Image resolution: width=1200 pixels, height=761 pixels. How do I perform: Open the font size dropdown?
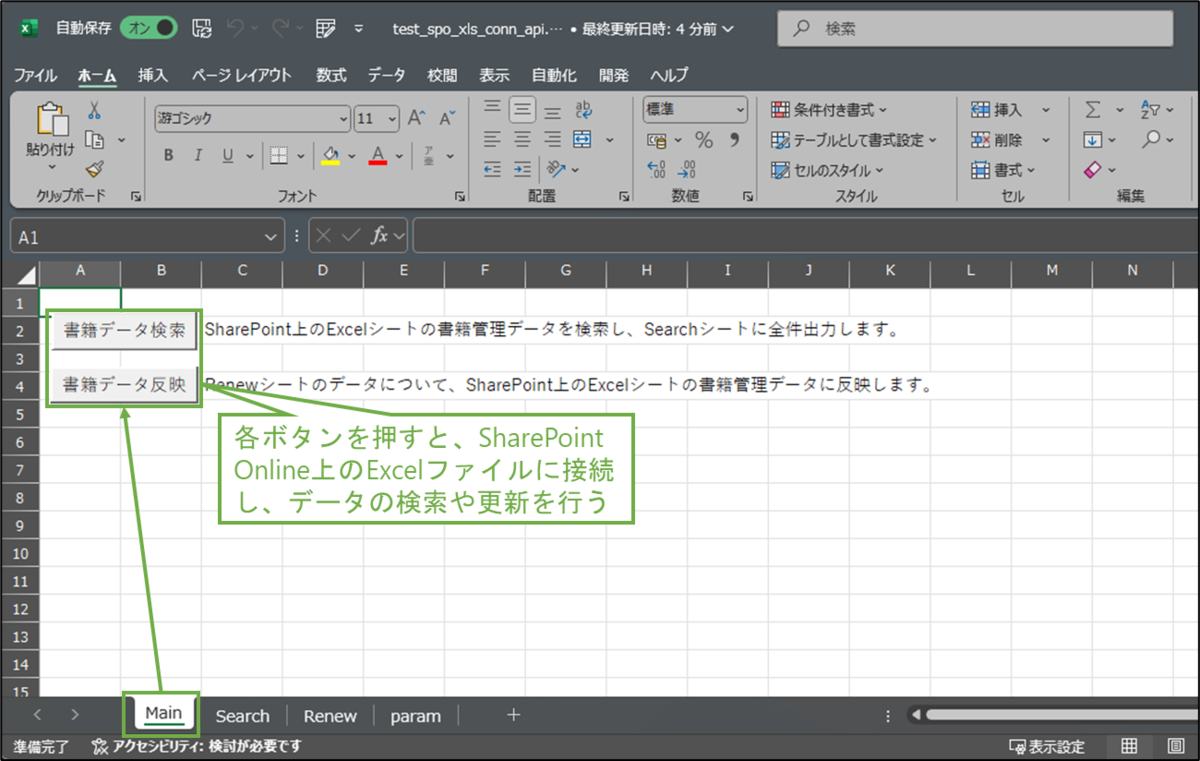click(x=391, y=118)
